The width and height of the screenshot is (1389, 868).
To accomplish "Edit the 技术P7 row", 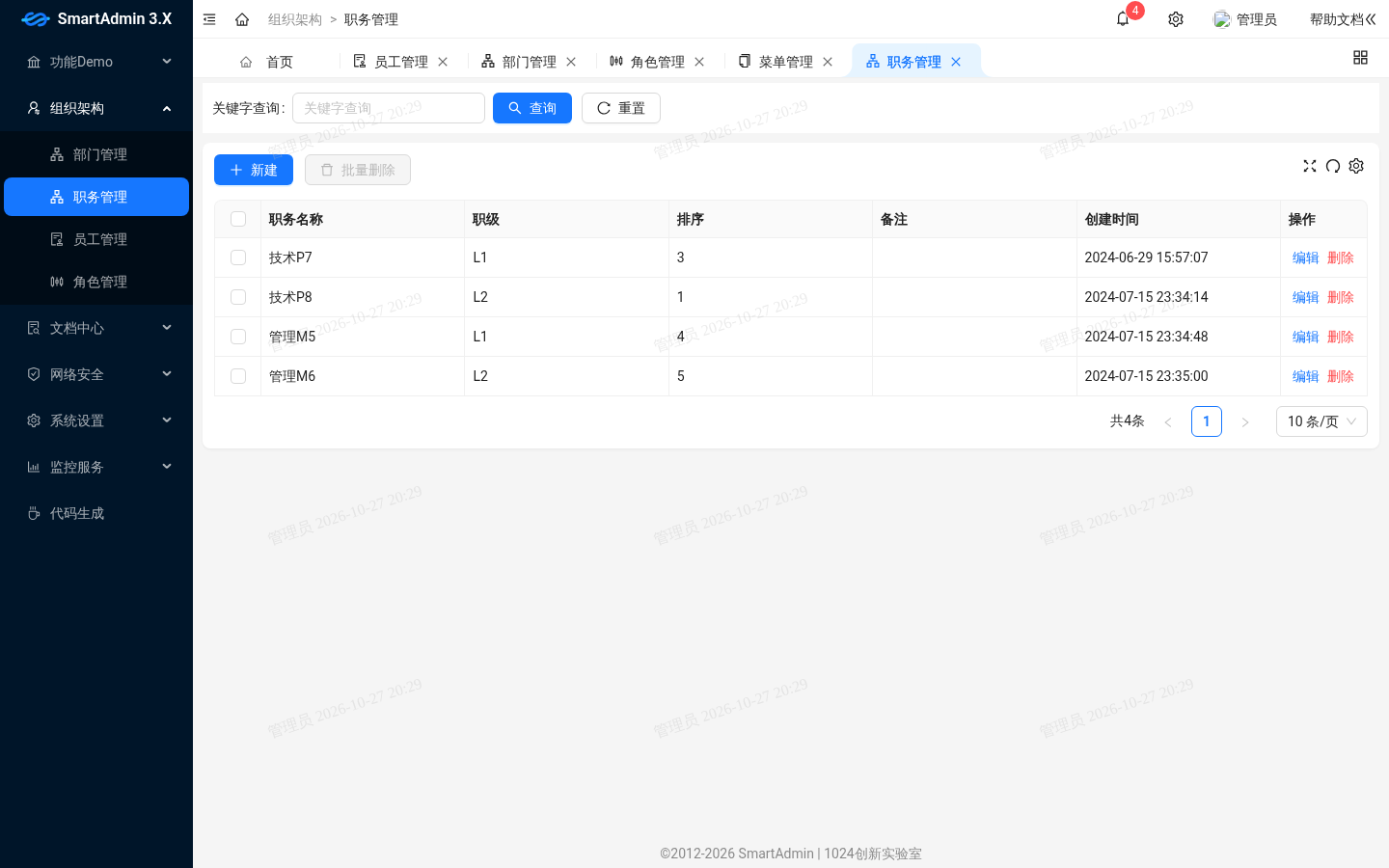I will click(1305, 258).
